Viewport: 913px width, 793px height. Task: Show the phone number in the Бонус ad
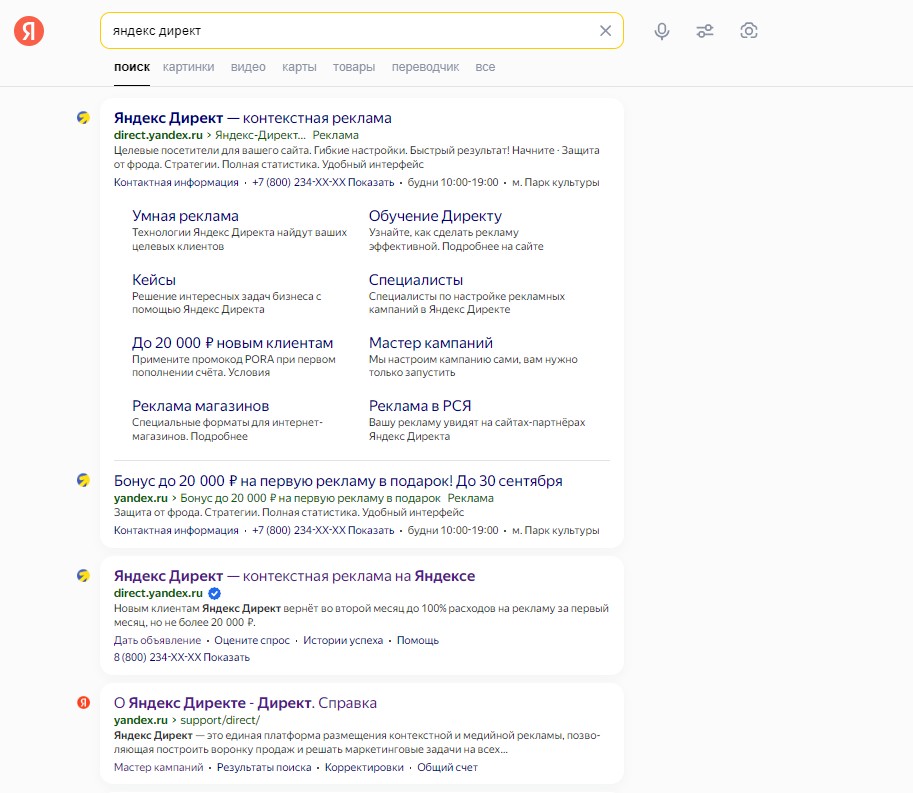323,531
